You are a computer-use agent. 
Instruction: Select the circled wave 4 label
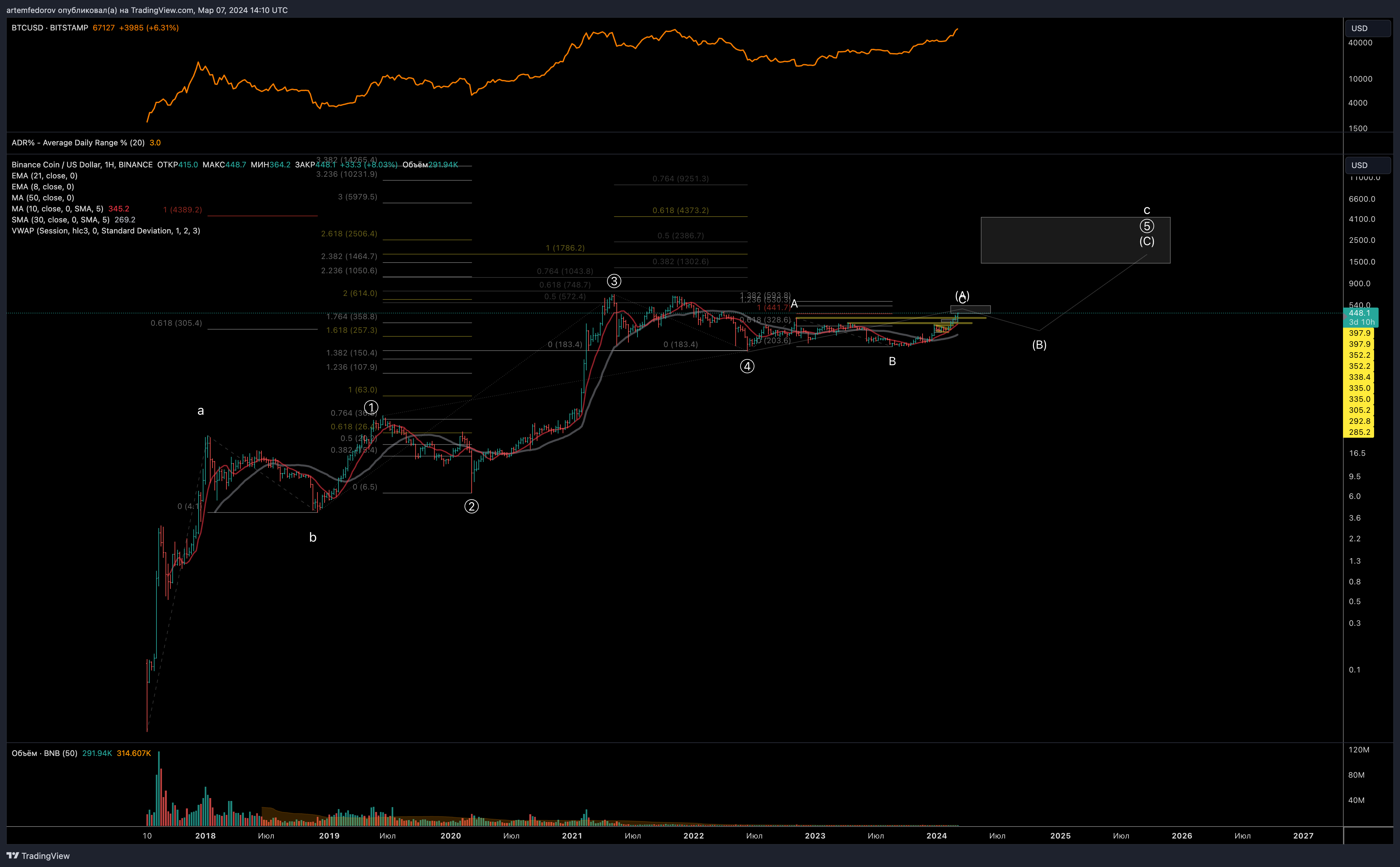pyautogui.click(x=747, y=366)
